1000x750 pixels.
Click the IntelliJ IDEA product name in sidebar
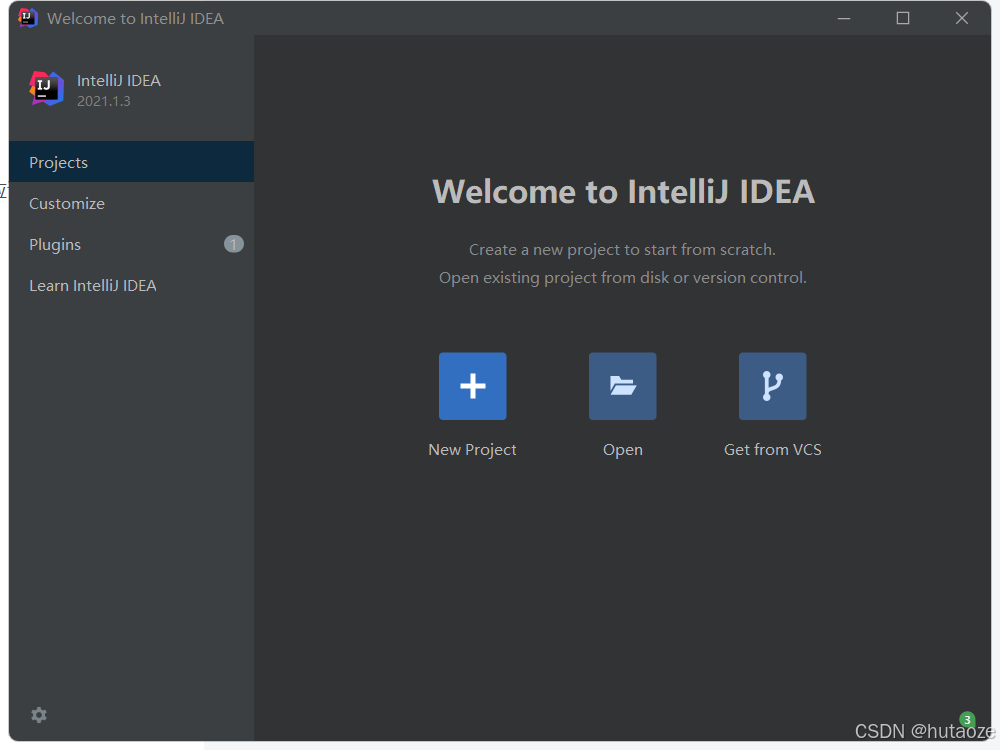pos(119,80)
